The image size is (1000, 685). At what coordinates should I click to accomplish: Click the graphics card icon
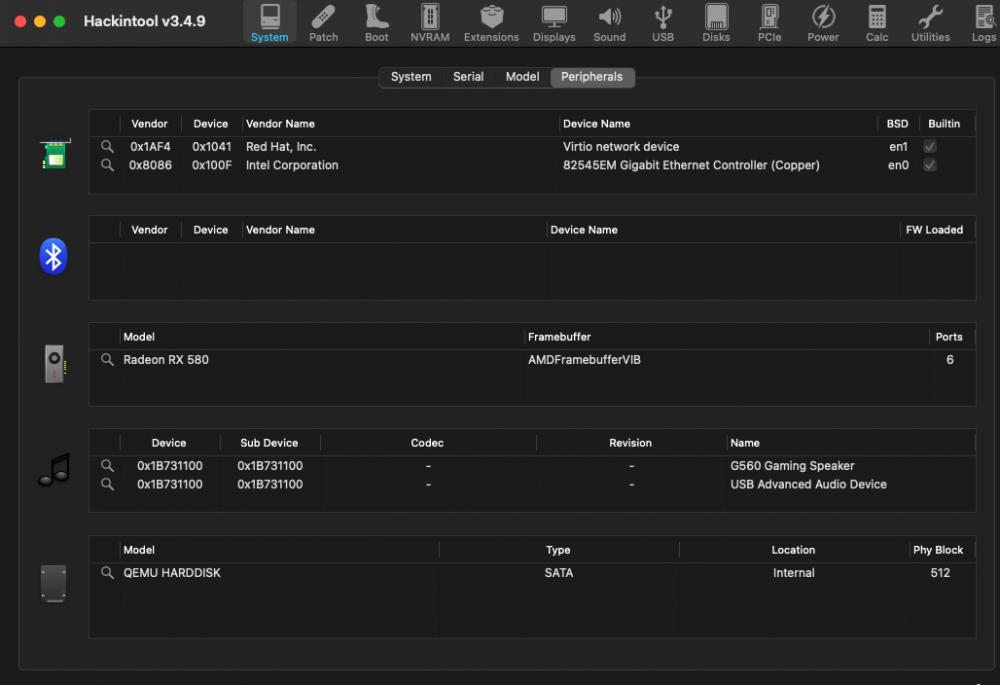55,364
